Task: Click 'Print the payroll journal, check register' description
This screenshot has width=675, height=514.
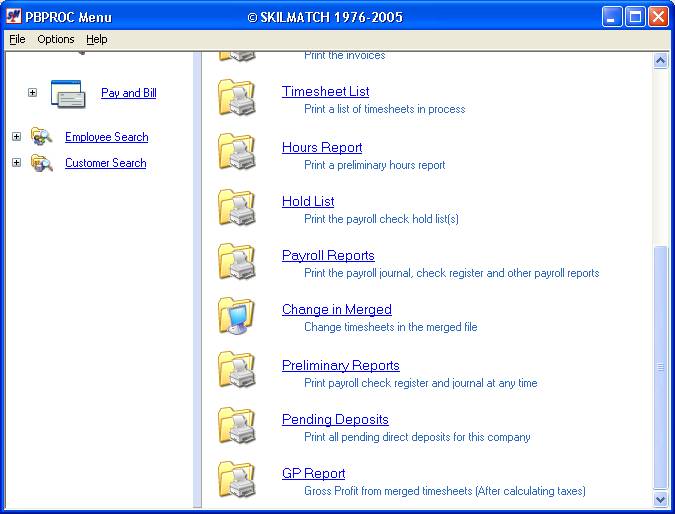Action: [452, 273]
